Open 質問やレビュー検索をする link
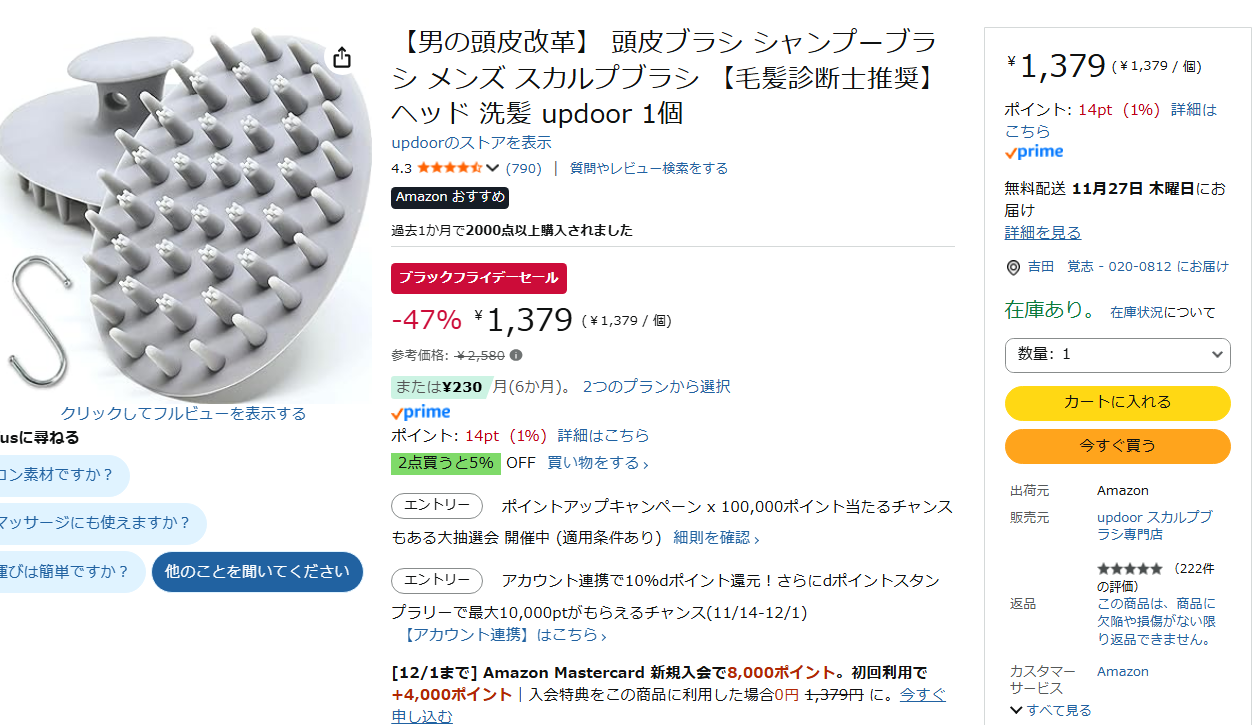This screenshot has width=1256, height=725. click(648, 168)
